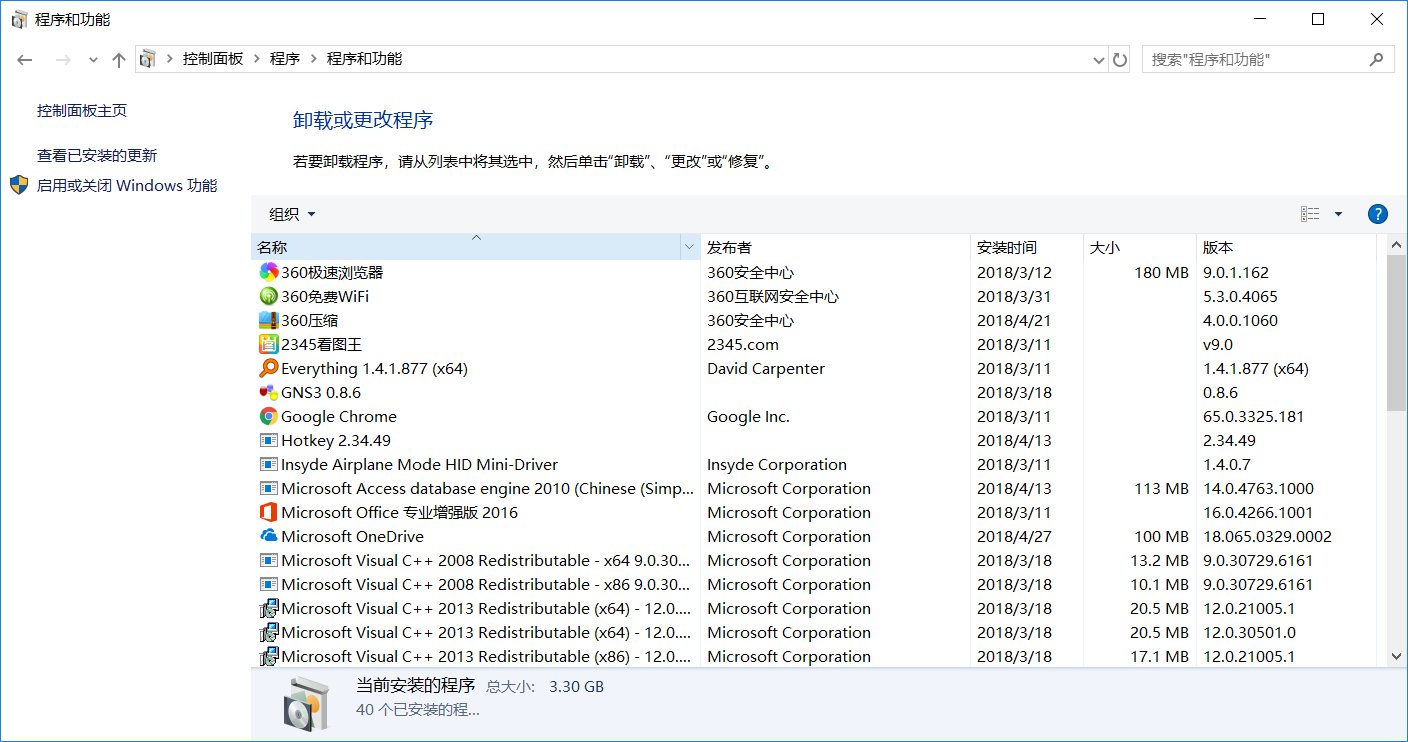This screenshot has width=1408, height=742.
Task: Open the 组织 dropdown menu
Action: pyautogui.click(x=292, y=214)
